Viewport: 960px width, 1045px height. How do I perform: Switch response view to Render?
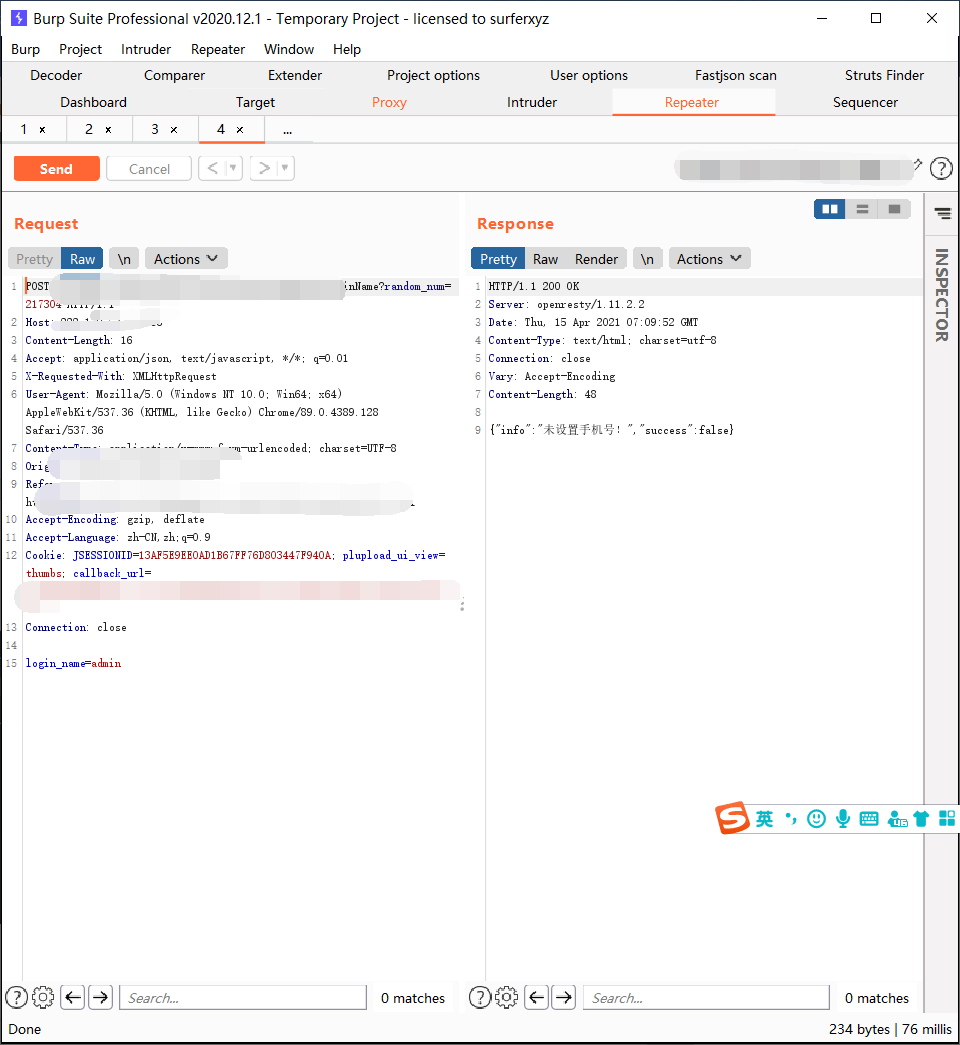596,259
